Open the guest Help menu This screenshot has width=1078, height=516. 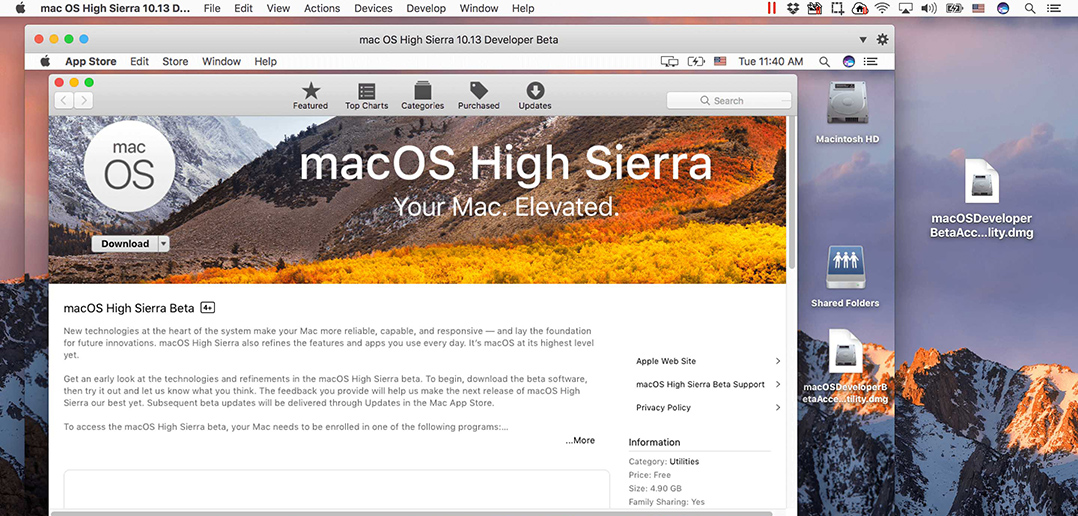click(x=265, y=61)
